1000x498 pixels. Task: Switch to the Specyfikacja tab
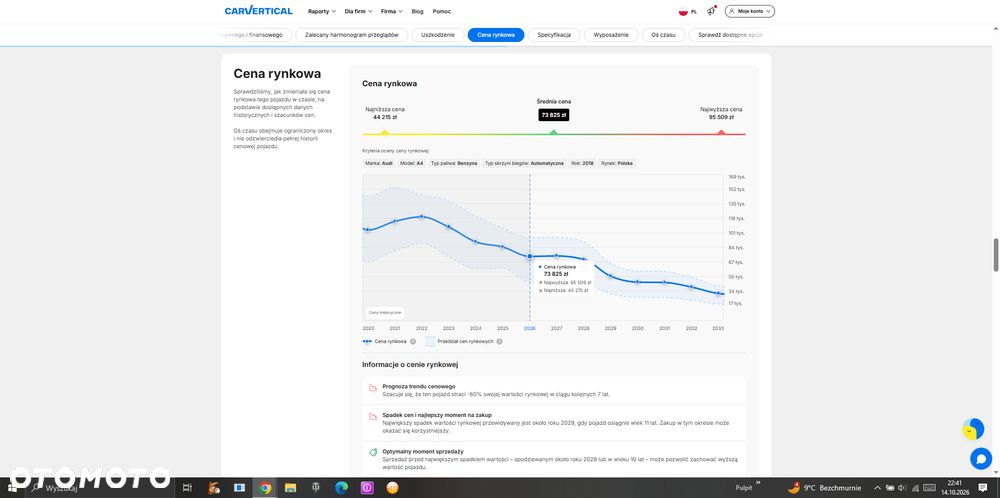pos(554,35)
